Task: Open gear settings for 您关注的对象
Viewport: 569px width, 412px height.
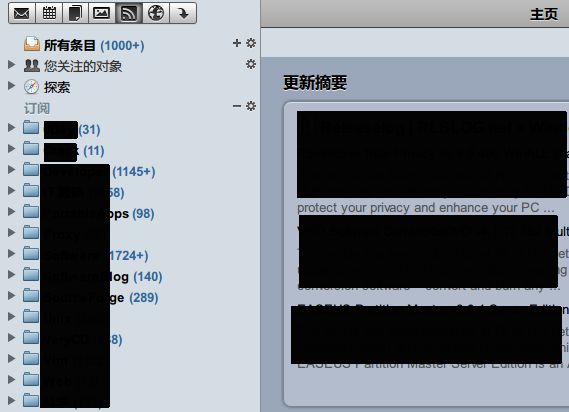Action: (x=251, y=64)
